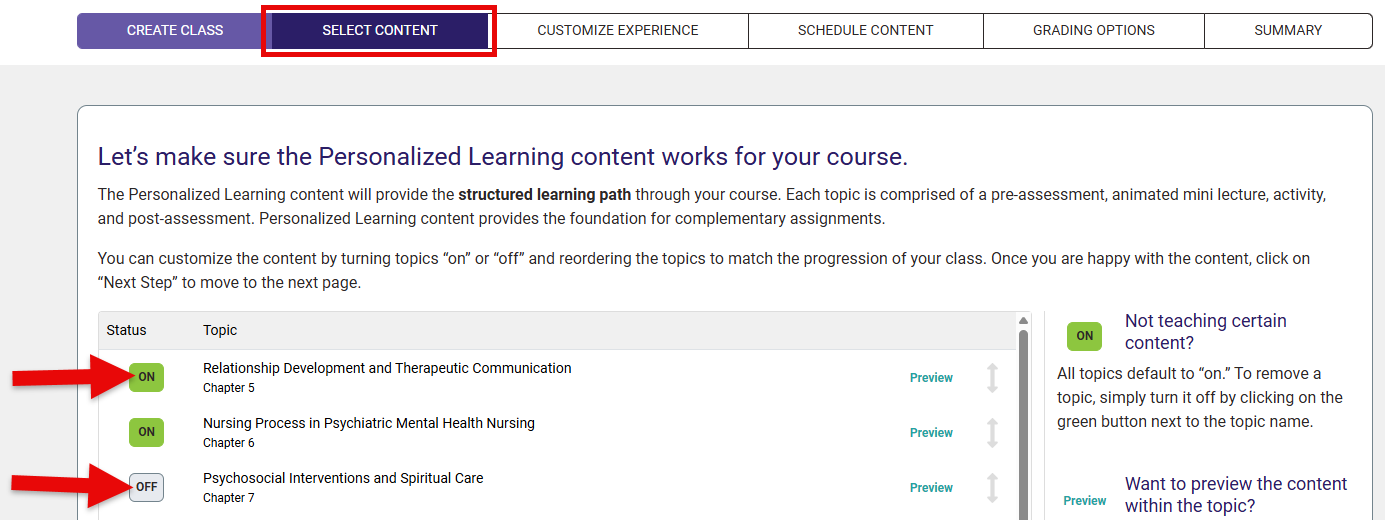Click the scroll up arrow of topic list

[x=1023, y=321]
